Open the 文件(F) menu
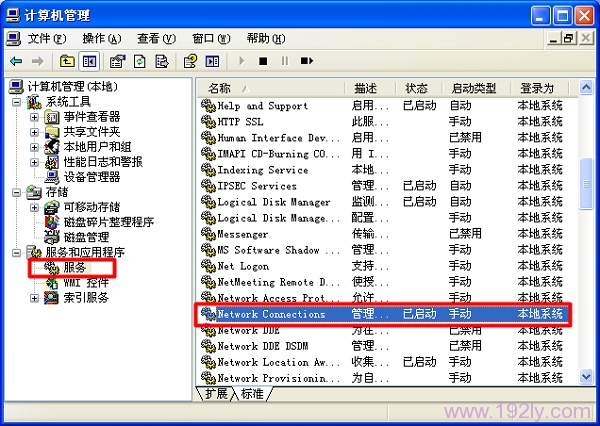 point(47,39)
